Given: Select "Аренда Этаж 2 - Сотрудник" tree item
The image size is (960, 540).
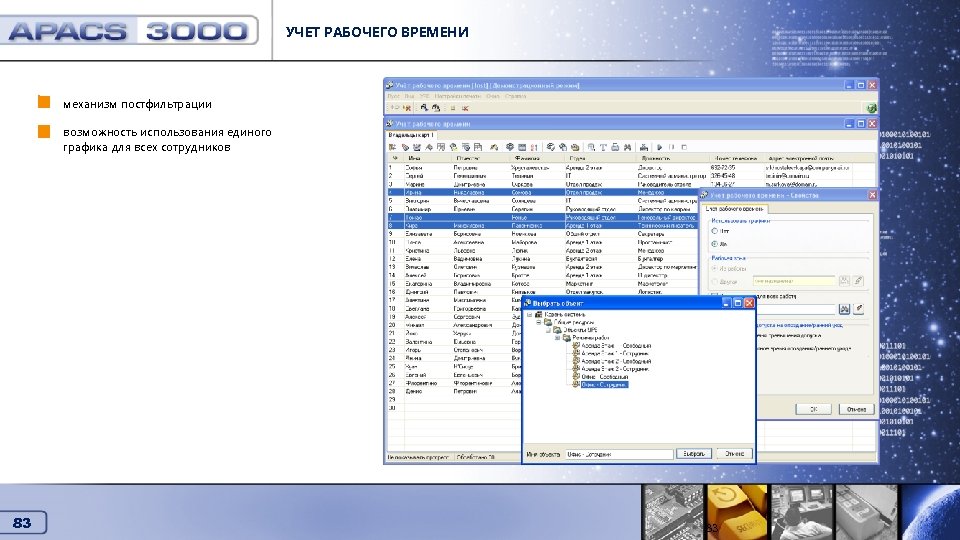Looking at the screenshot, I should coord(615,369).
